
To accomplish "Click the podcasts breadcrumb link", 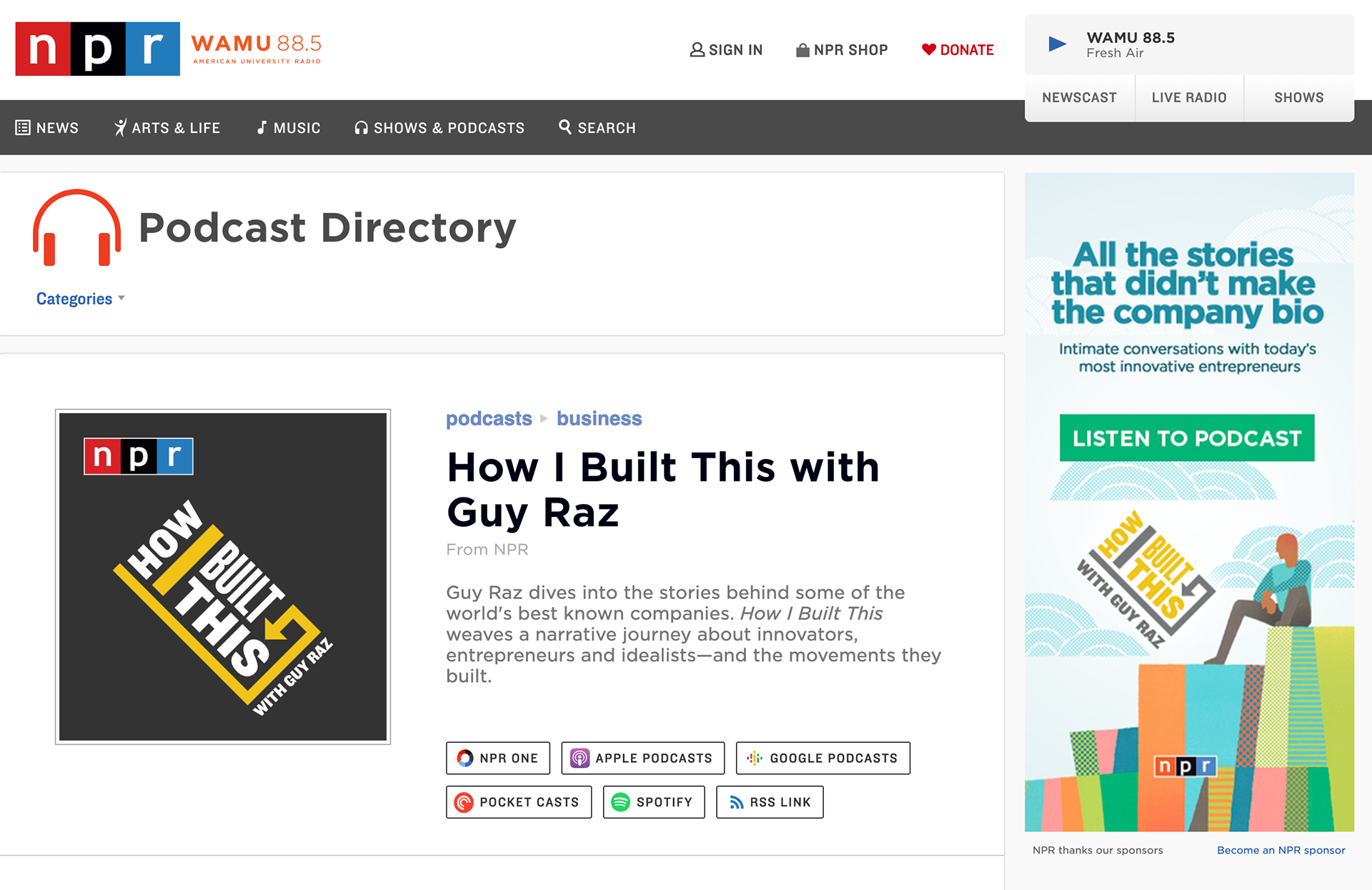I will [489, 419].
